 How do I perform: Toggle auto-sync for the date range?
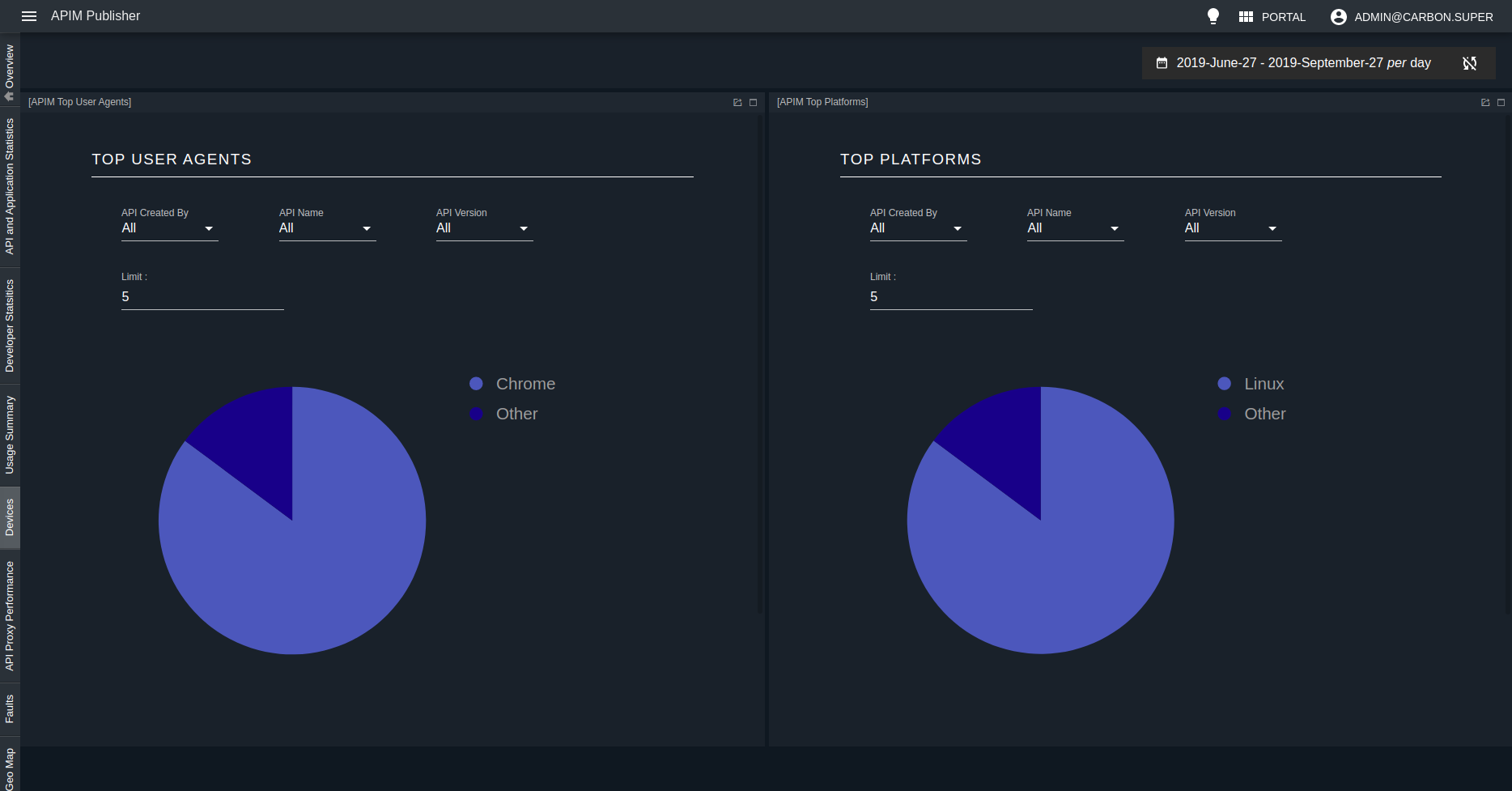click(x=1471, y=63)
